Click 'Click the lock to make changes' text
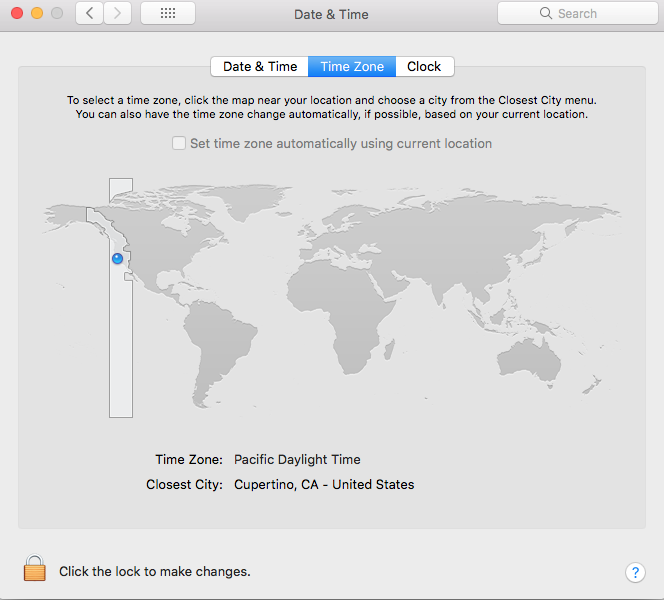The width and height of the screenshot is (664, 600). pos(155,572)
